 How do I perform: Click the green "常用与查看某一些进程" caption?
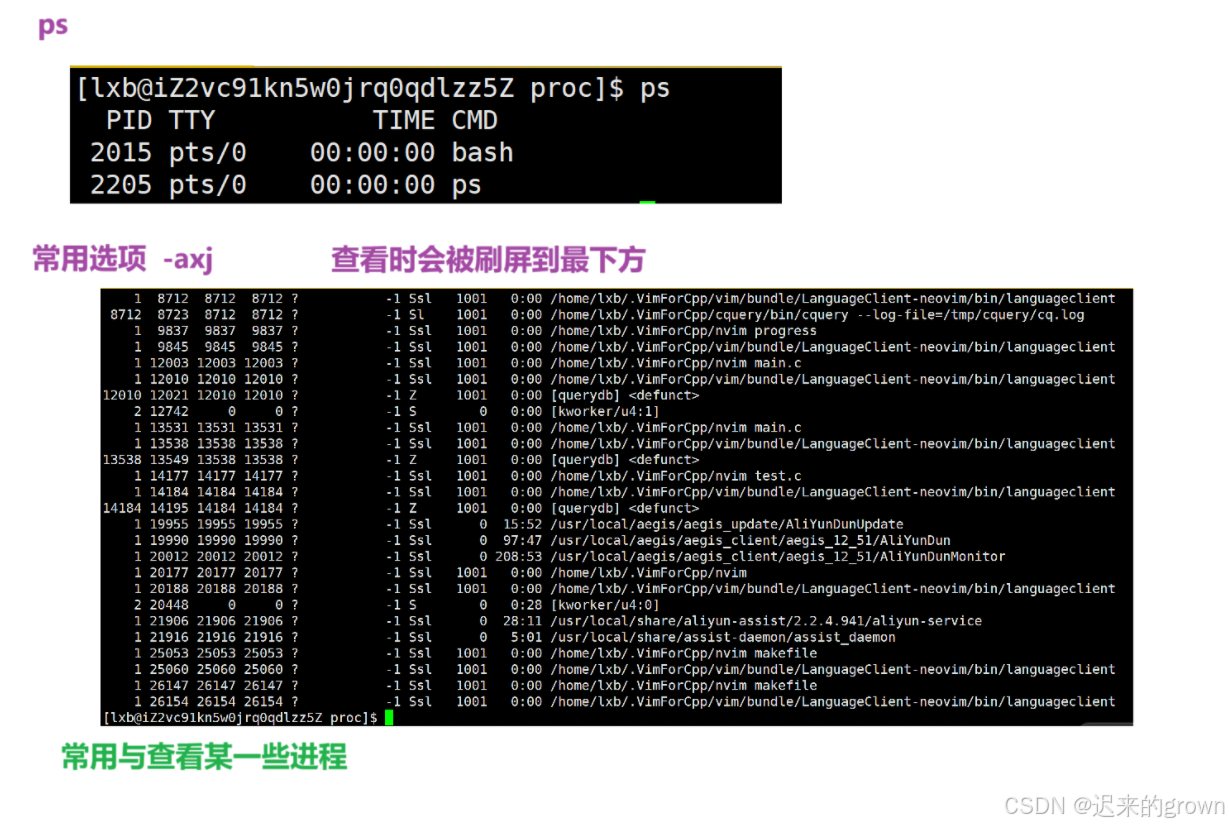coord(204,756)
